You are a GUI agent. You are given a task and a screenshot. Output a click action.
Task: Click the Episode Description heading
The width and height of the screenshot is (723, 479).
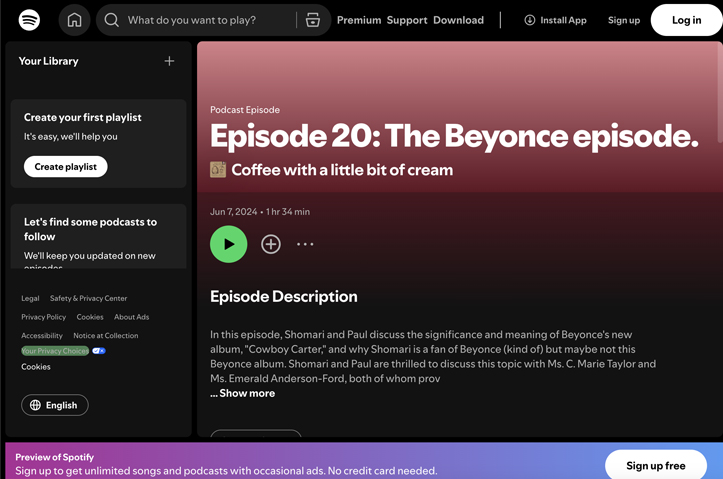point(284,296)
